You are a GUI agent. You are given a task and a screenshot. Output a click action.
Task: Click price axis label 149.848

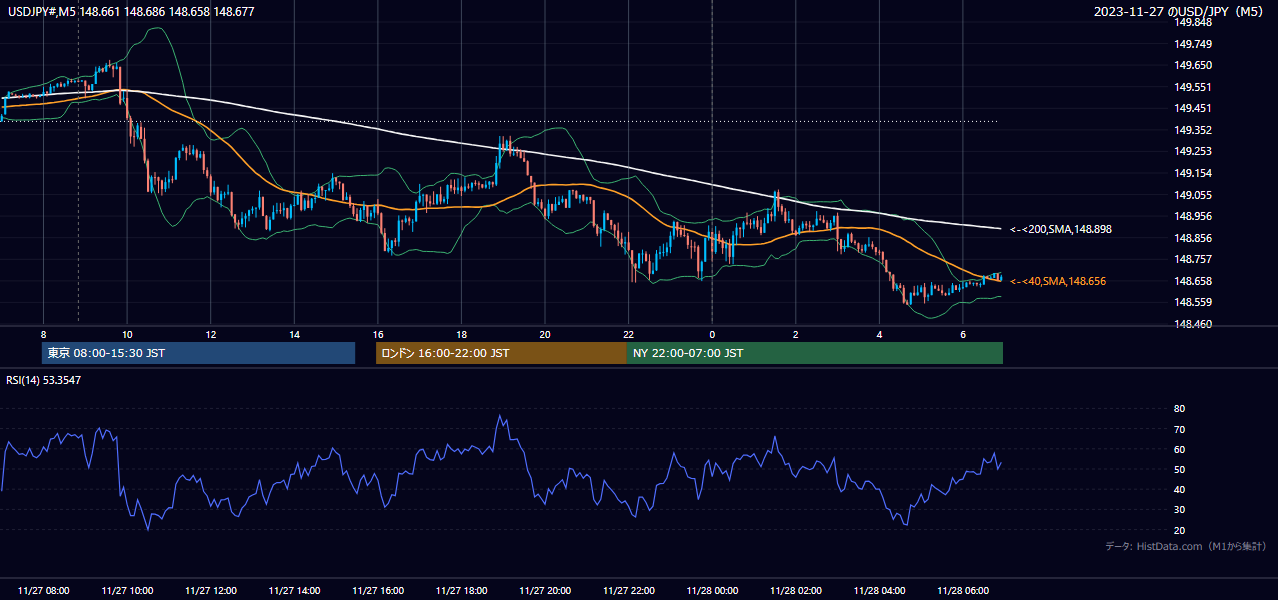point(1194,22)
